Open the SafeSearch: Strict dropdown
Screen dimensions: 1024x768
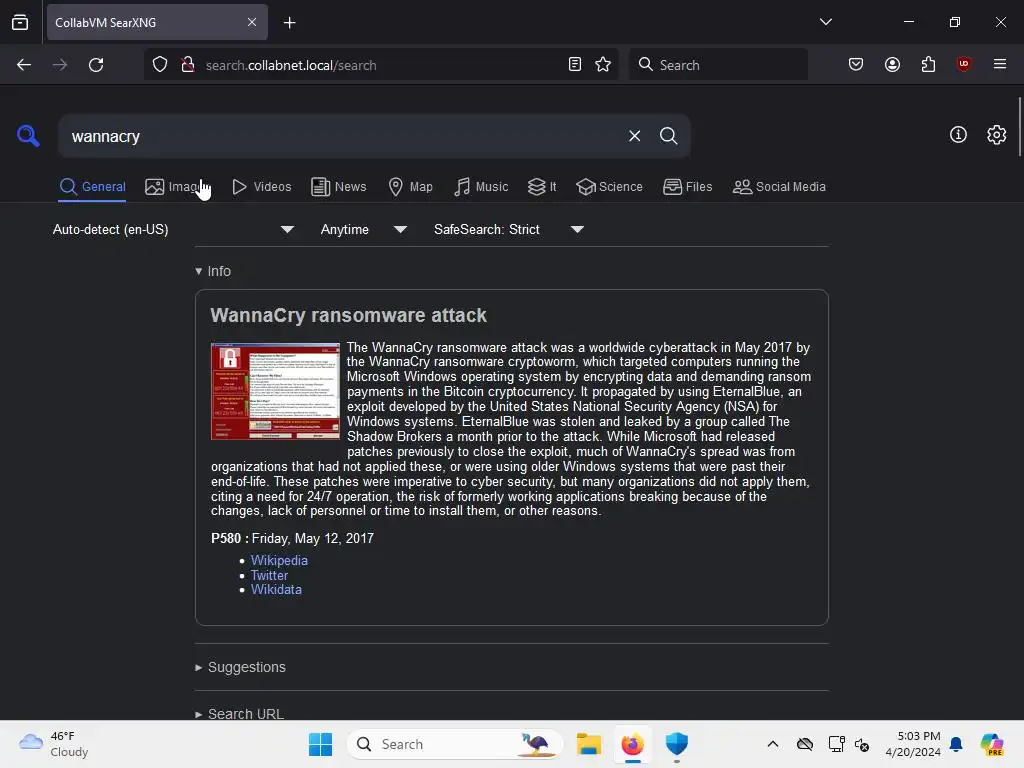[x=509, y=229]
